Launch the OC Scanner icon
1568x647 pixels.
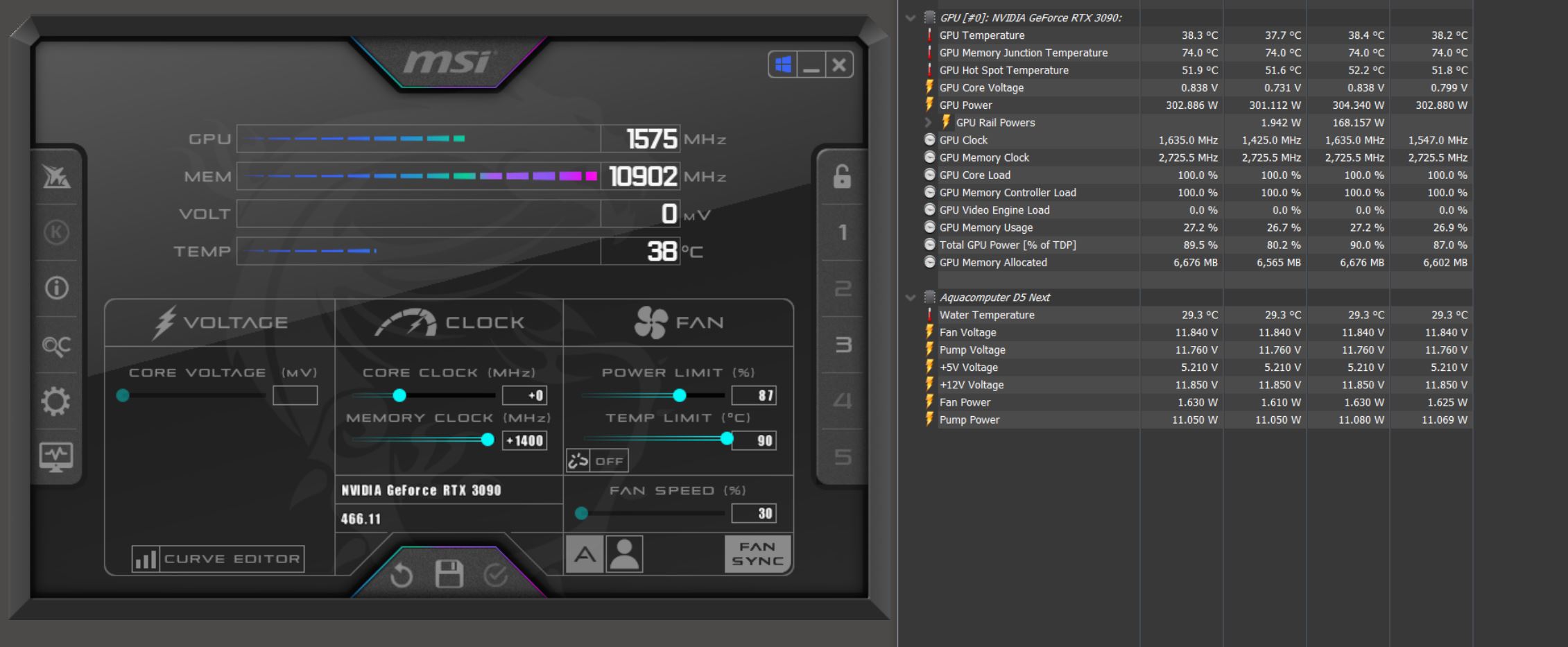point(56,345)
